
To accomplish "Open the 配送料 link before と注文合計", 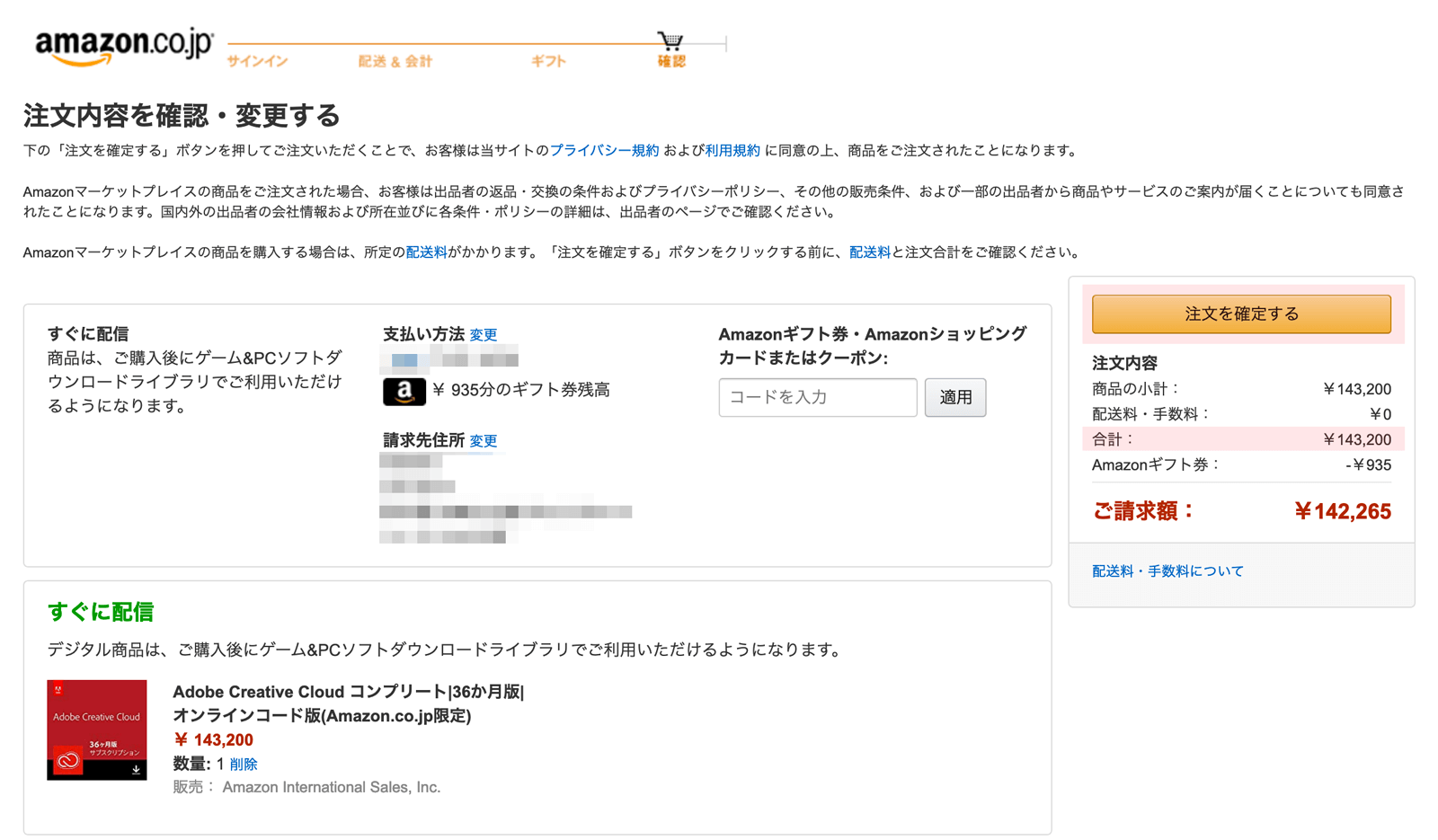I will [x=869, y=252].
